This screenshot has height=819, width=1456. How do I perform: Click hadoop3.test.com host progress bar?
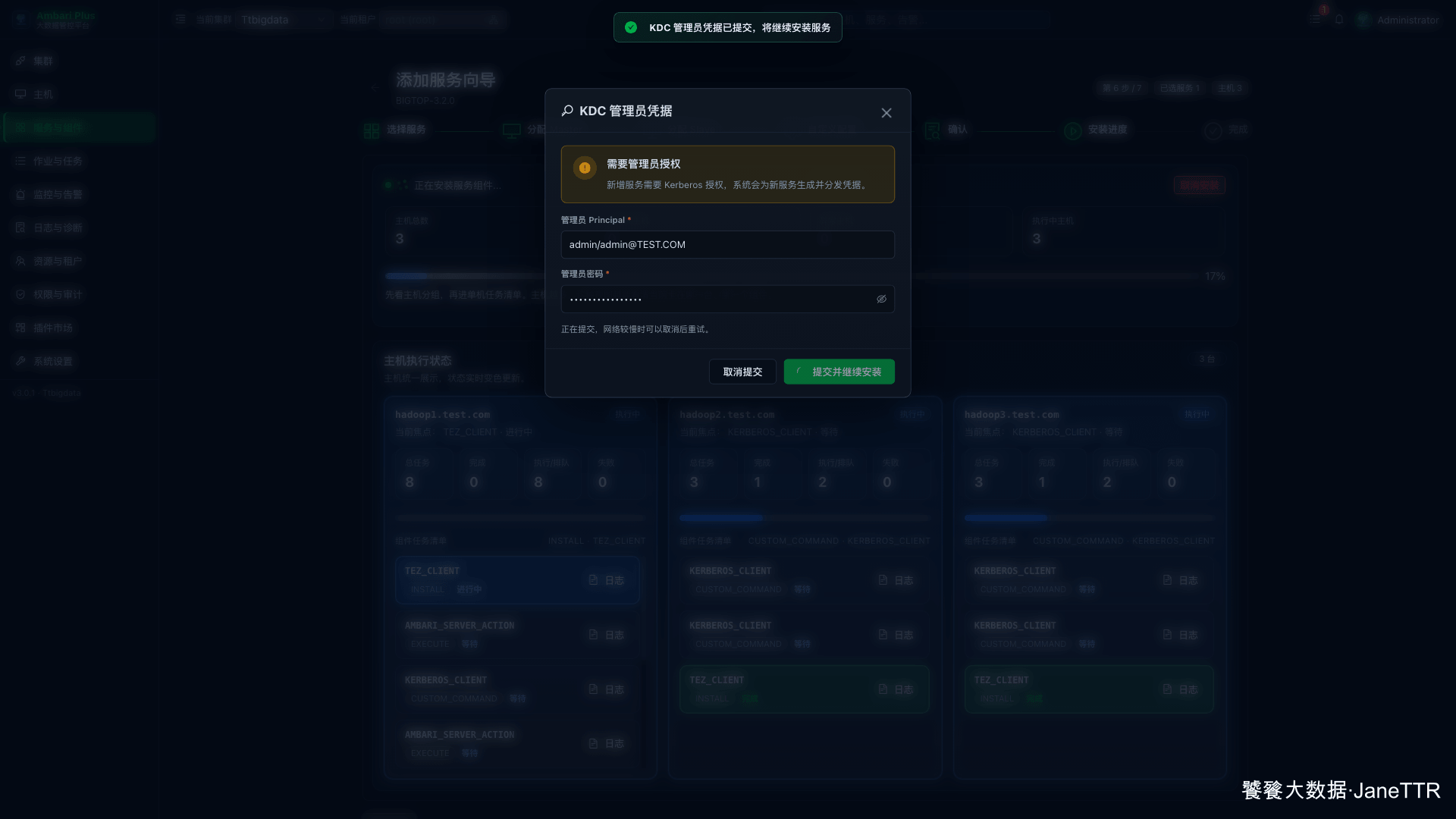pyautogui.click(x=1089, y=518)
